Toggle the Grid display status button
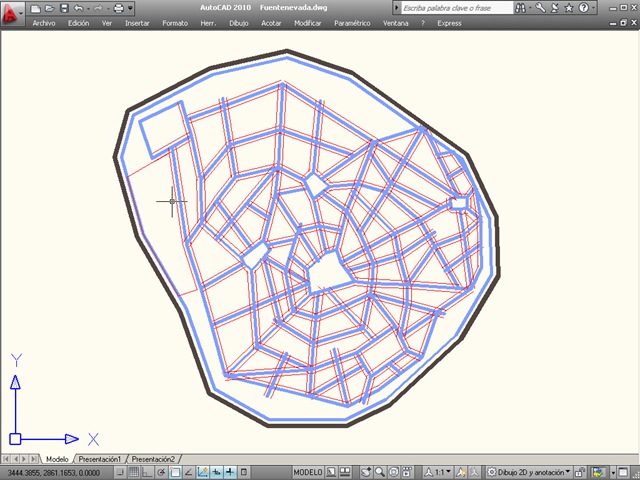This screenshot has height=480, width=640. pyautogui.click(x=133, y=472)
